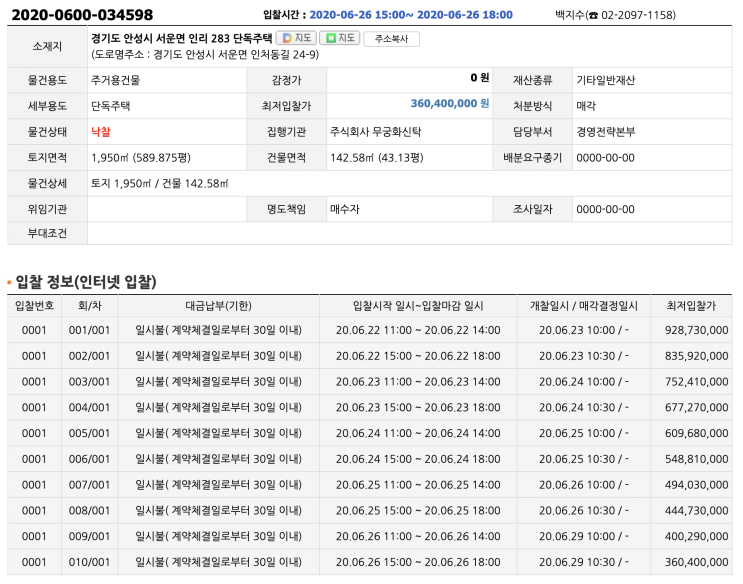This screenshot has height=584, width=743.
Task: Click bid period 20.06.23 11:00 ~ 20.06.23 14:00
Action: 418,382
